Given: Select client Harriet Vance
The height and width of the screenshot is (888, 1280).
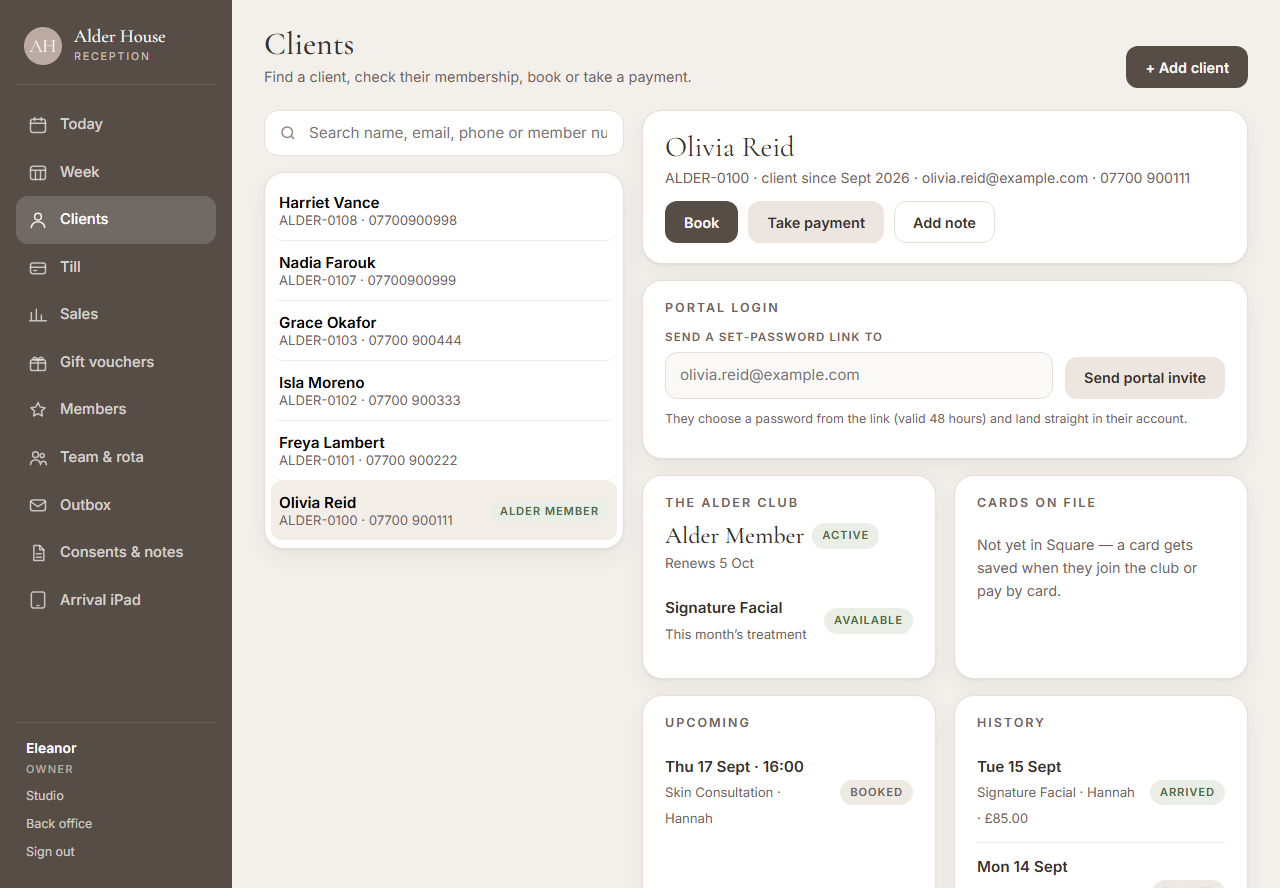Looking at the screenshot, I should [x=444, y=211].
